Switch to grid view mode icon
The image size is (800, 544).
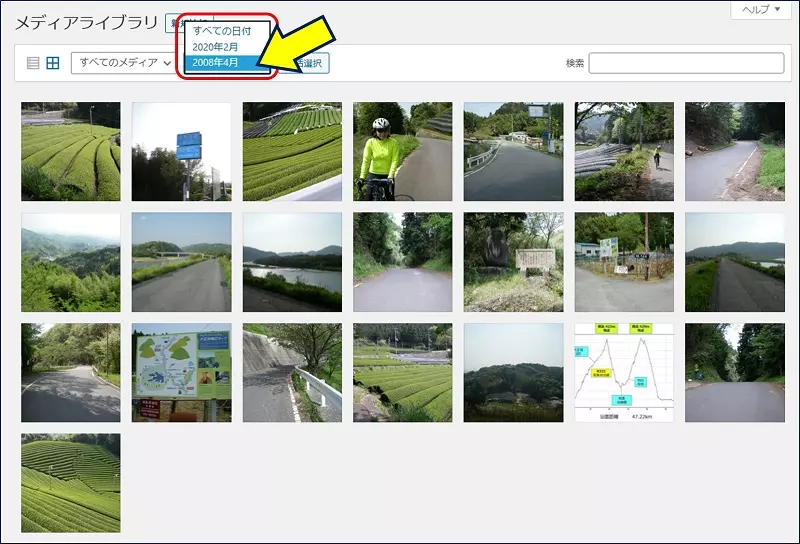click(53, 63)
